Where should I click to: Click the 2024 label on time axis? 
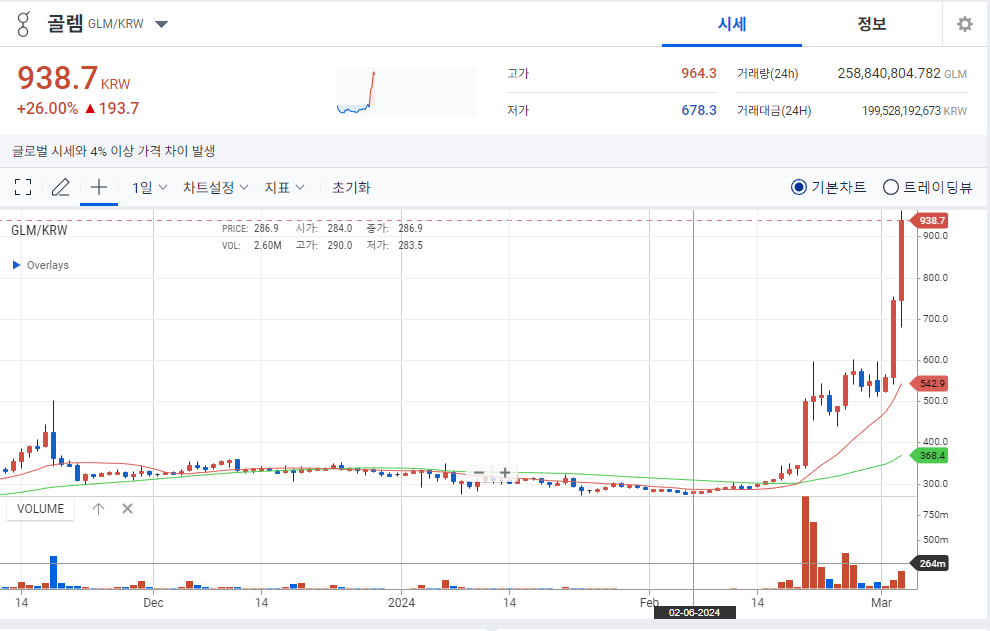[x=402, y=603]
